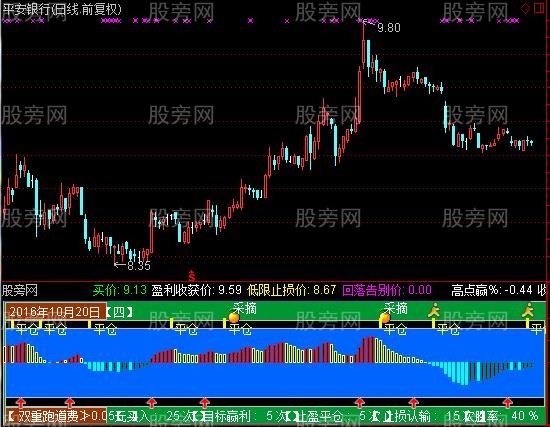Viewport: 550px width, 427px height.
Task: Click the 平仓 label below the first orange ball
Action: coord(240,329)
